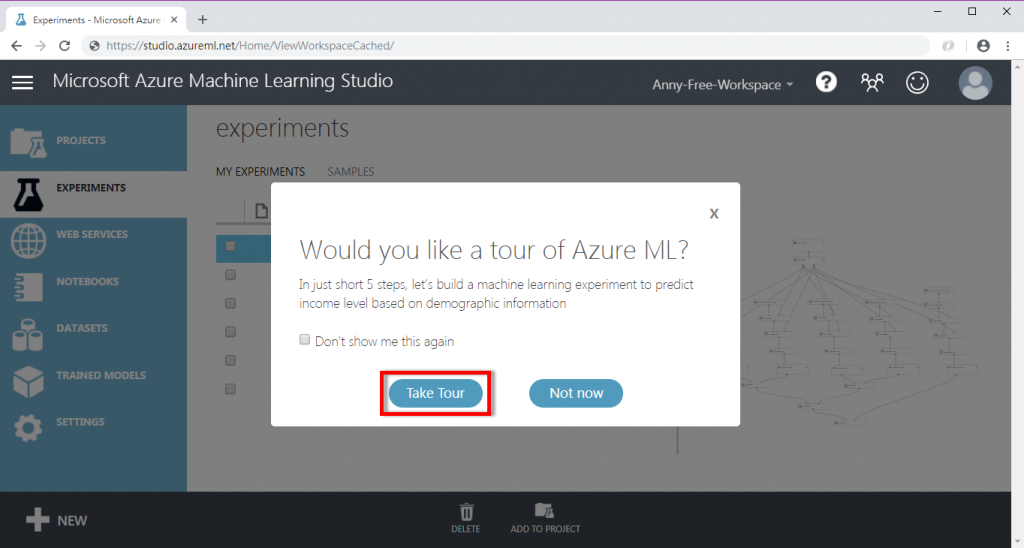Close the Experiments browser tab

click(x=174, y=20)
